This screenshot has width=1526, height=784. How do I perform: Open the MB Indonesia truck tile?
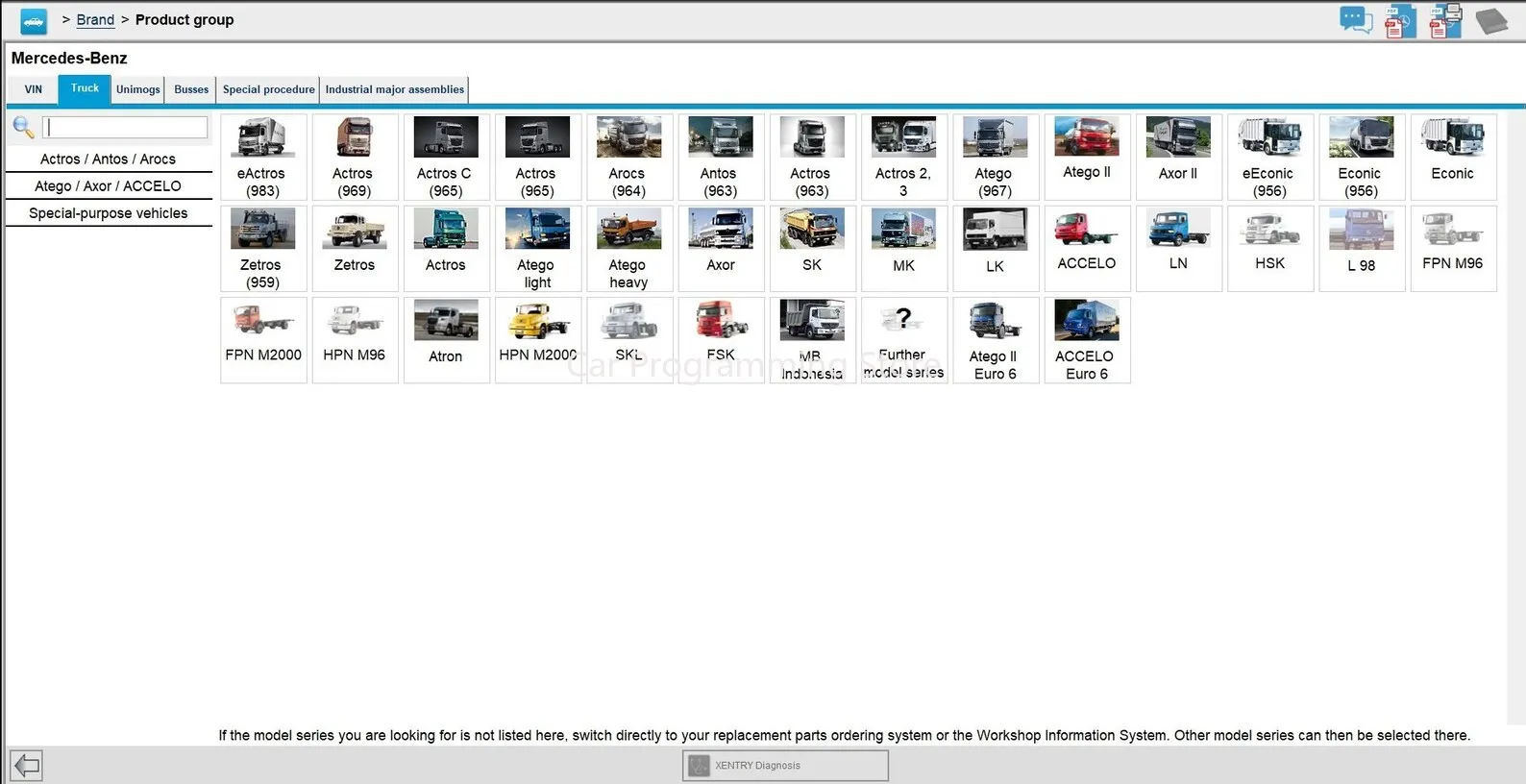812,339
